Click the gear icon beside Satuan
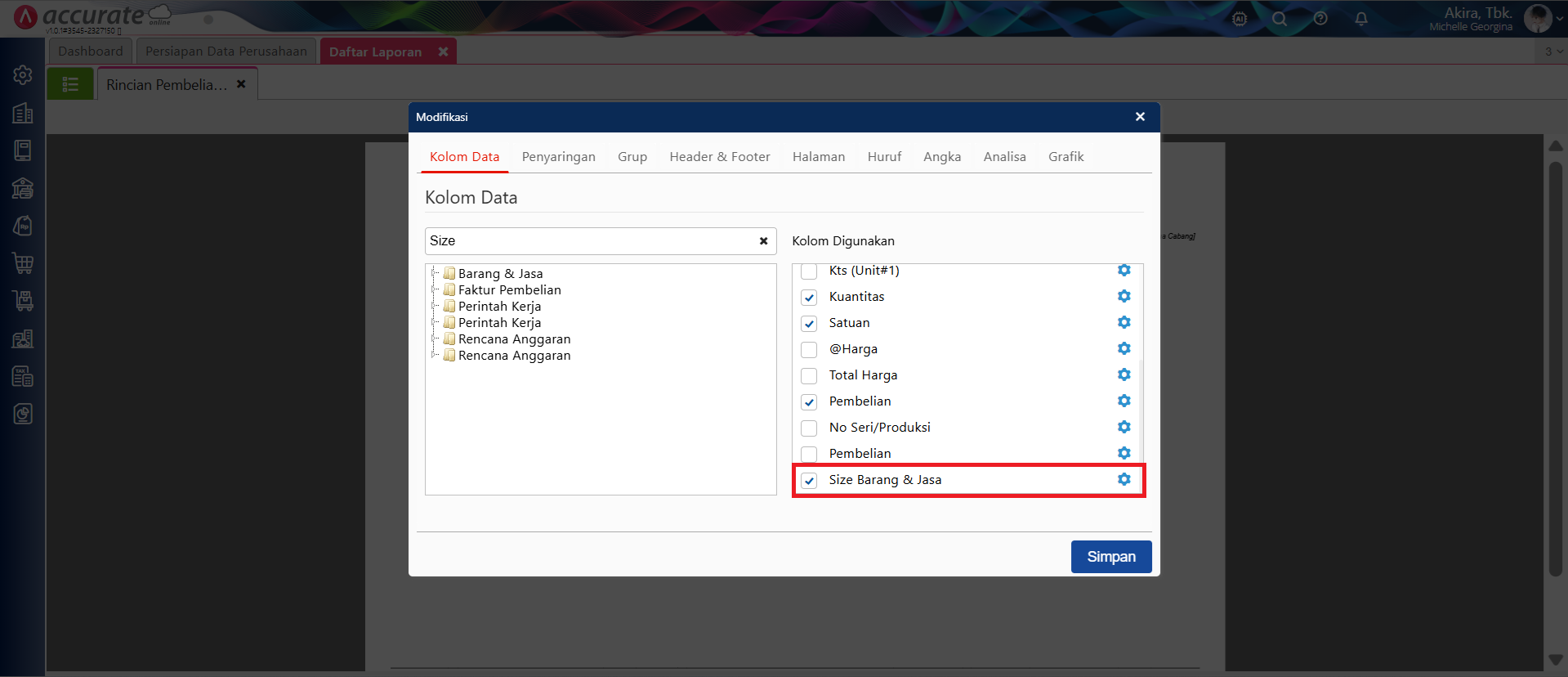The image size is (1568, 677). pos(1124,322)
